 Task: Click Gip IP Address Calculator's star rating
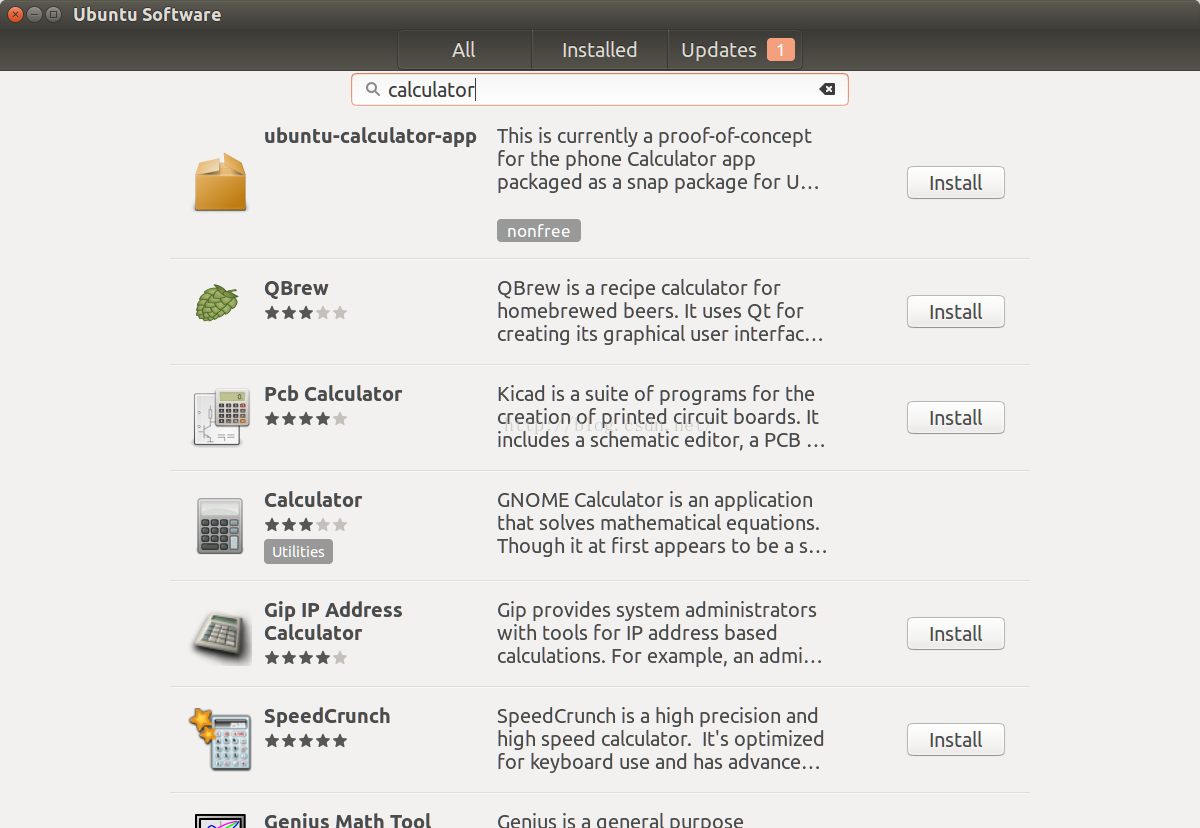point(306,658)
